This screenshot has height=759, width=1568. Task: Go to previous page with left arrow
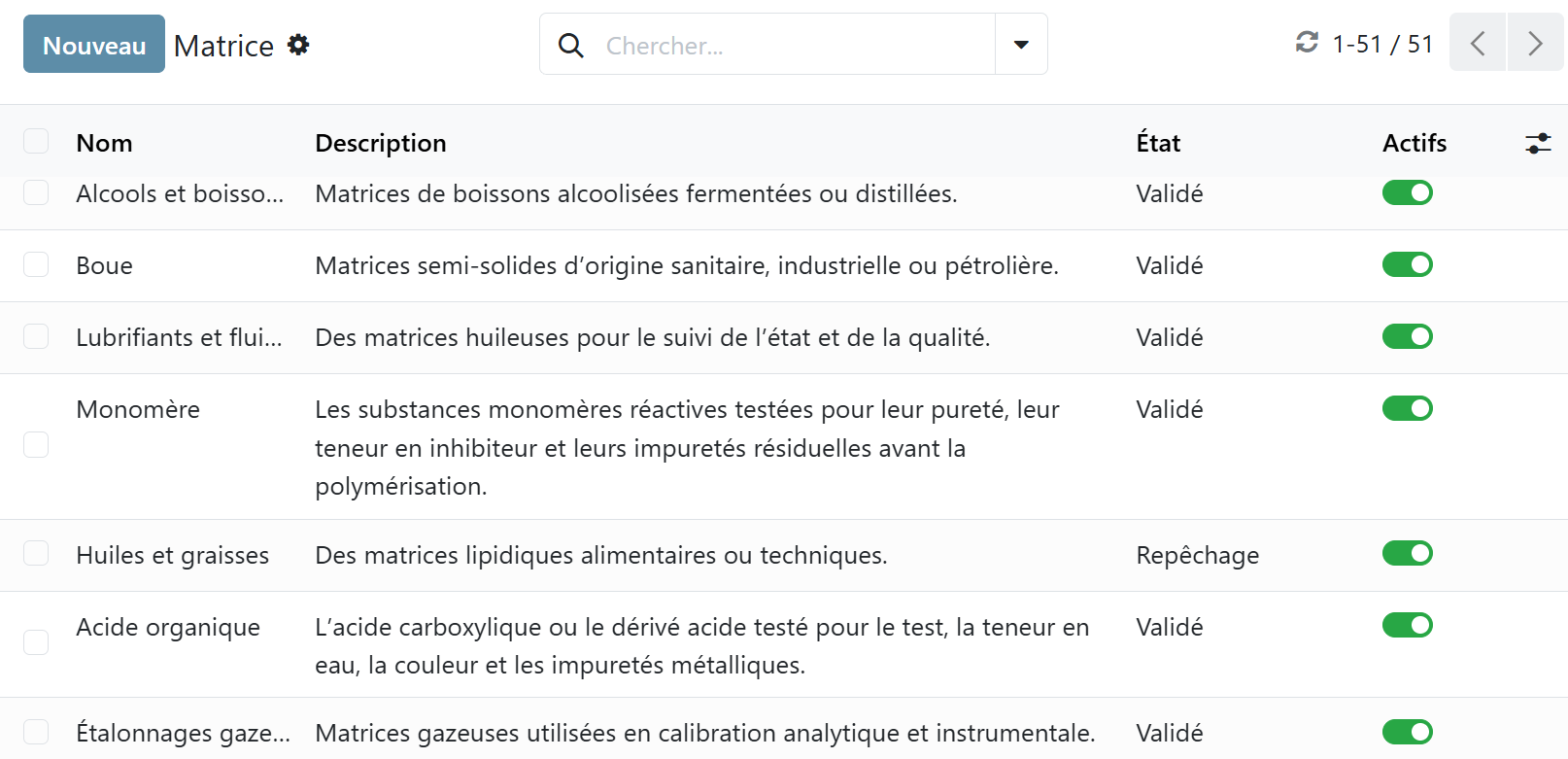pyautogui.click(x=1478, y=44)
